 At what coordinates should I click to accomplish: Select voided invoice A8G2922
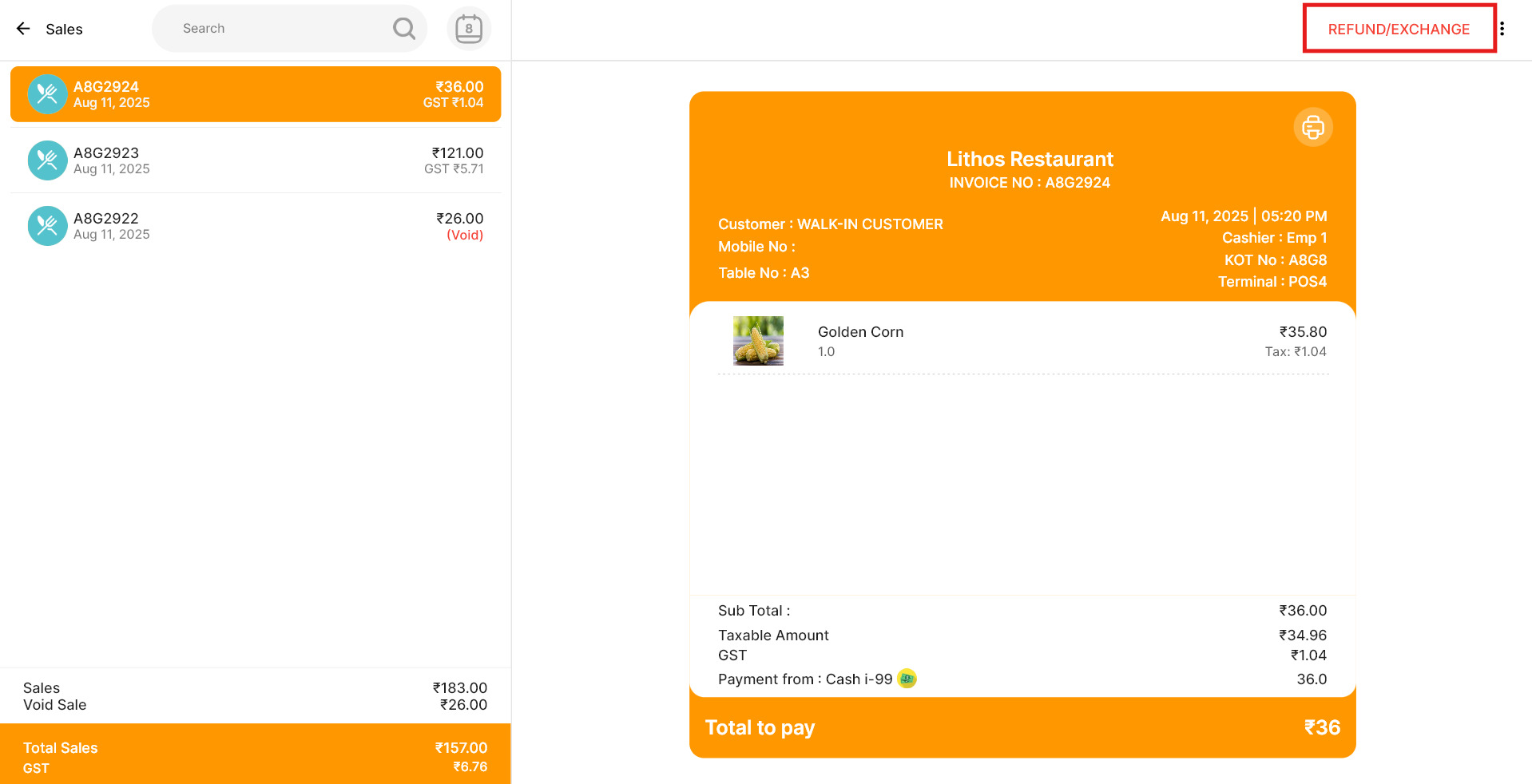(256, 226)
